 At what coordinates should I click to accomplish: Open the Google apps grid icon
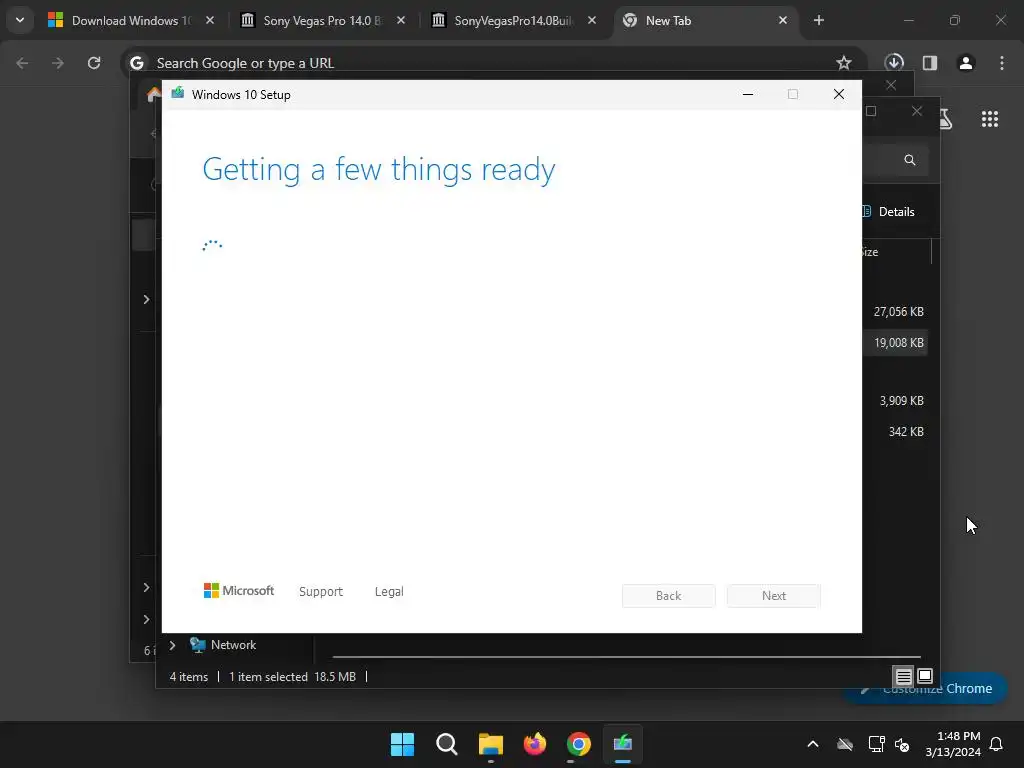[x=989, y=119]
